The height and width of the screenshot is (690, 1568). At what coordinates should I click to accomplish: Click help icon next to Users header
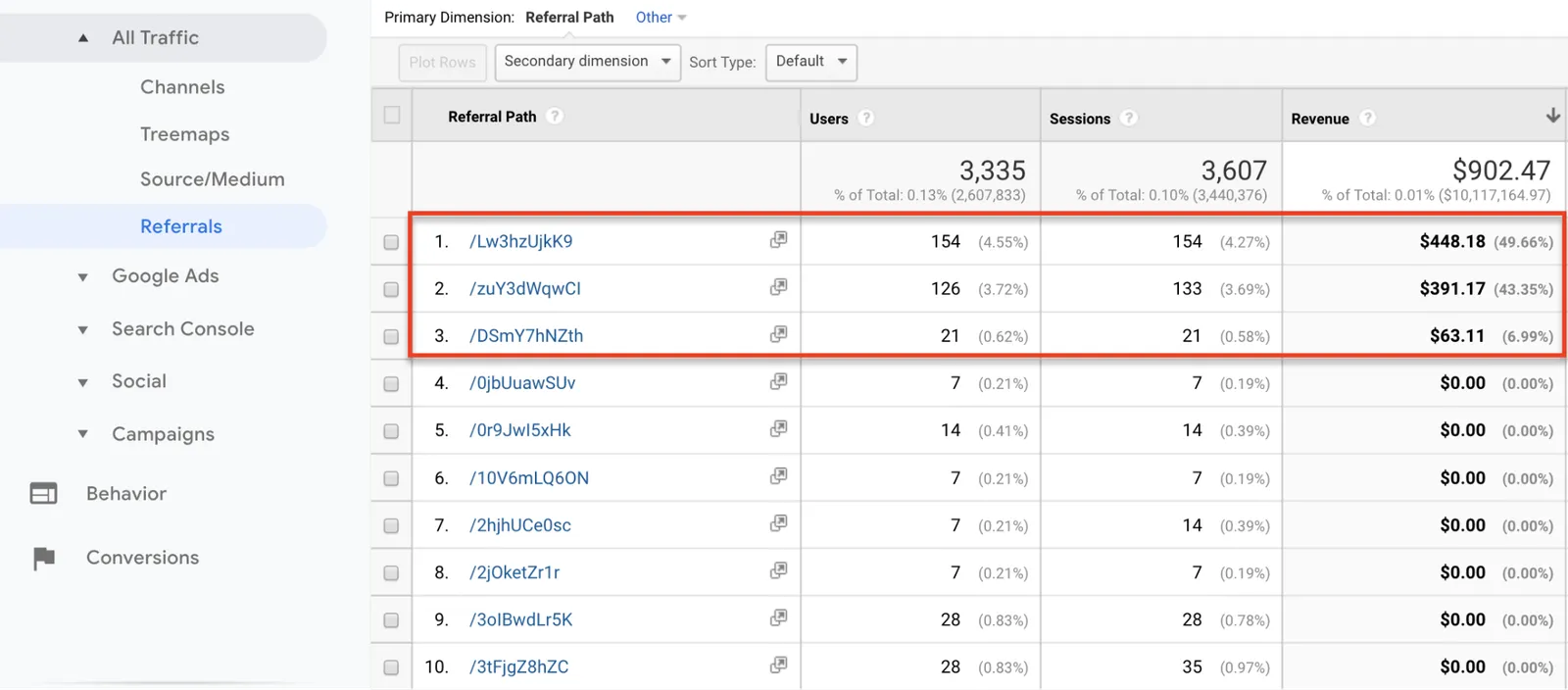point(866,118)
